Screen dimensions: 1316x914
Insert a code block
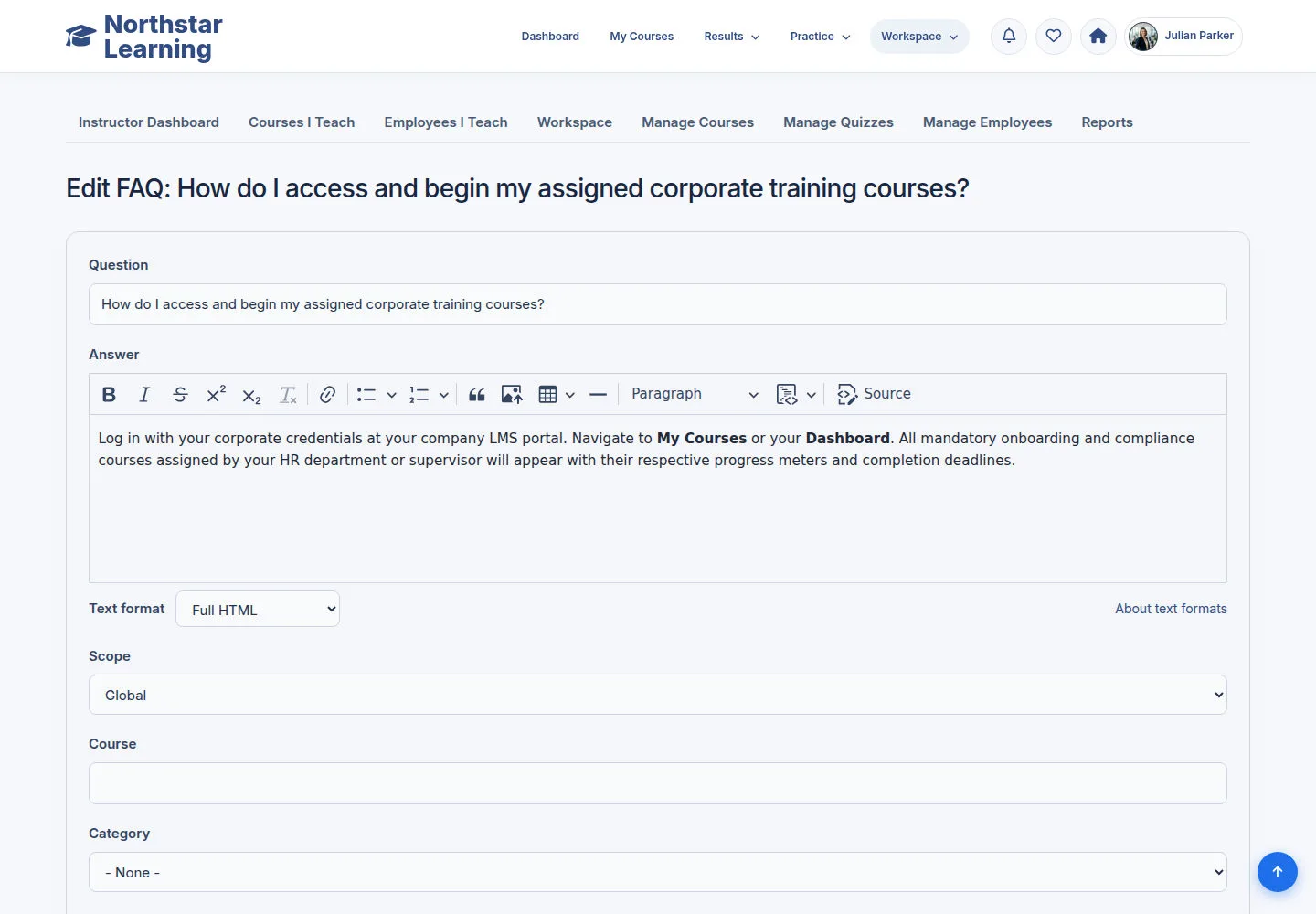pyautogui.click(x=786, y=394)
